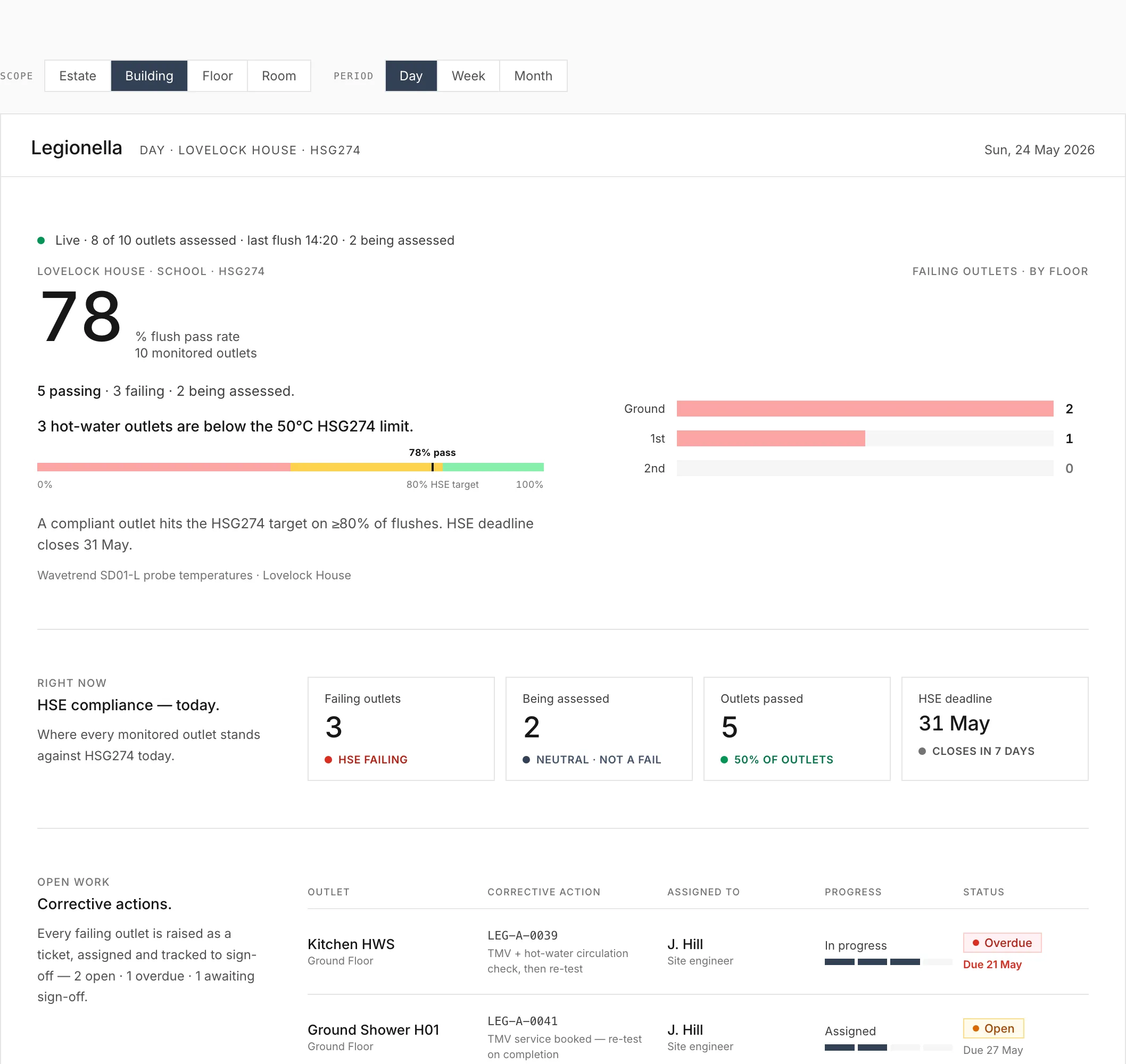Click the green Live status dot
This screenshot has height=1064, width=1126.
[41, 240]
